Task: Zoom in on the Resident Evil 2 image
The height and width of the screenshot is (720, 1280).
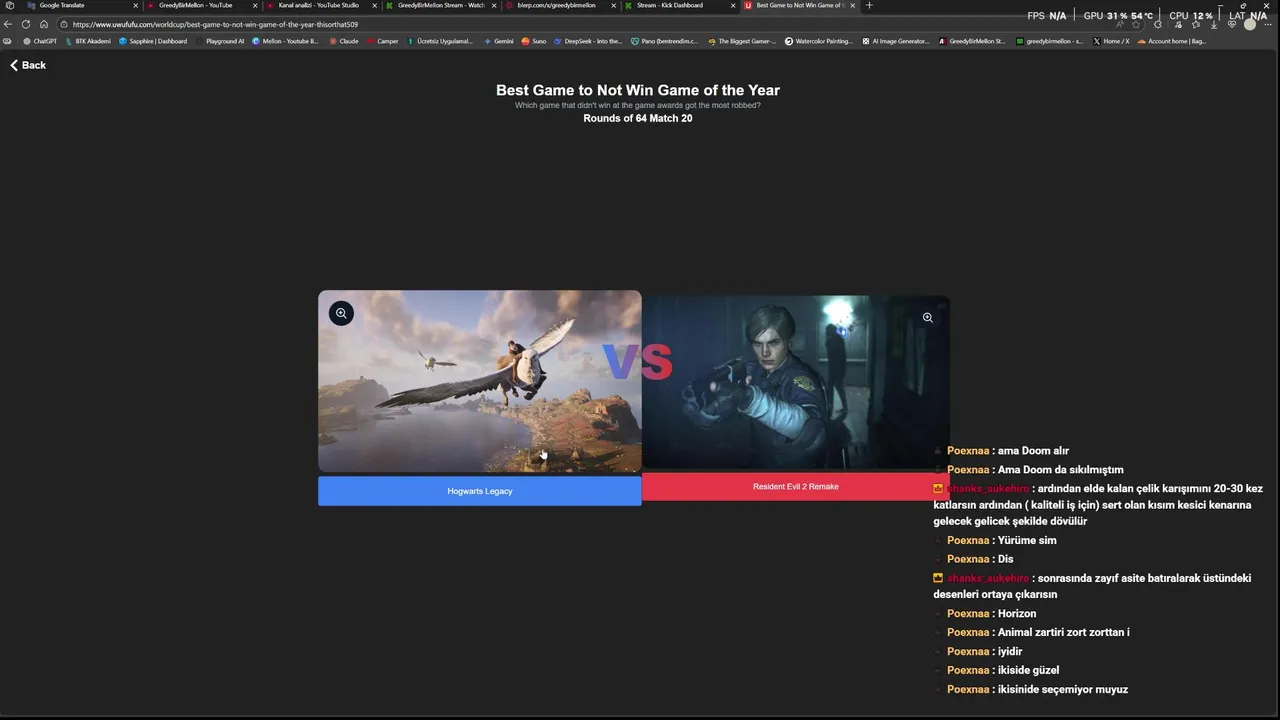Action: [928, 318]
